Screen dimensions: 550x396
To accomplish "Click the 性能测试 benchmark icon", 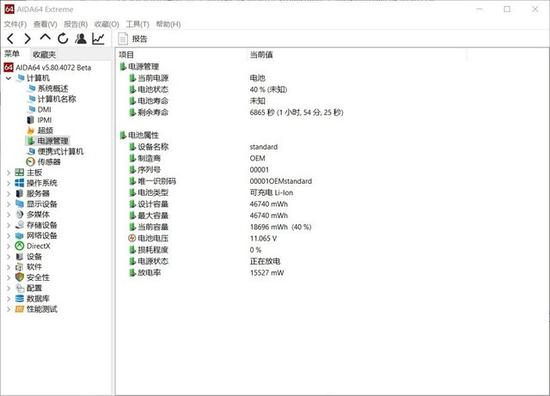I will click(20, 309).
